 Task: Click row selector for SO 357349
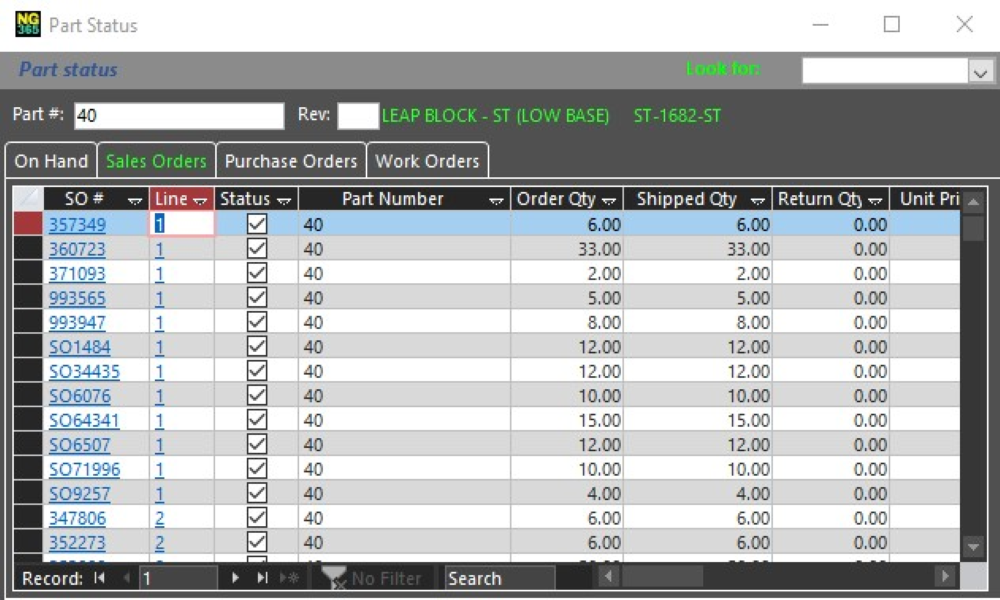tap(28, 224)
